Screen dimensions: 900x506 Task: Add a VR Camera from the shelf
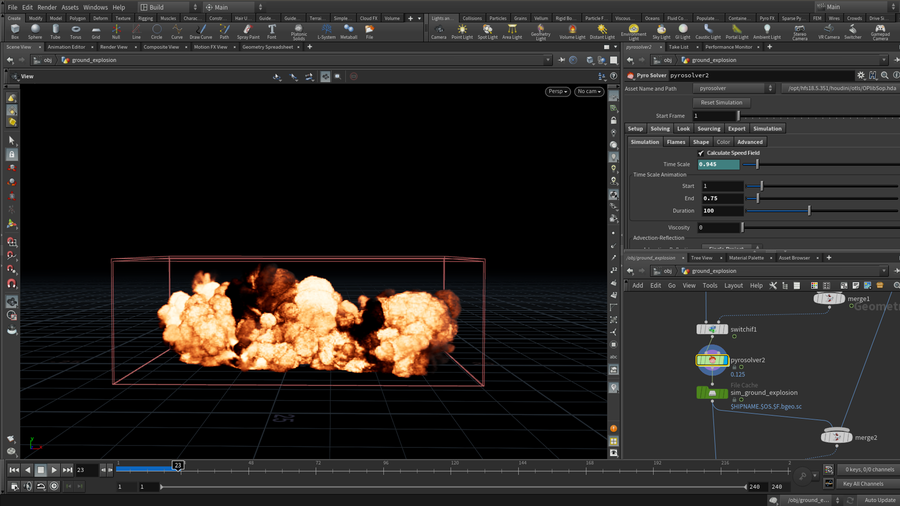click(828, 31)
